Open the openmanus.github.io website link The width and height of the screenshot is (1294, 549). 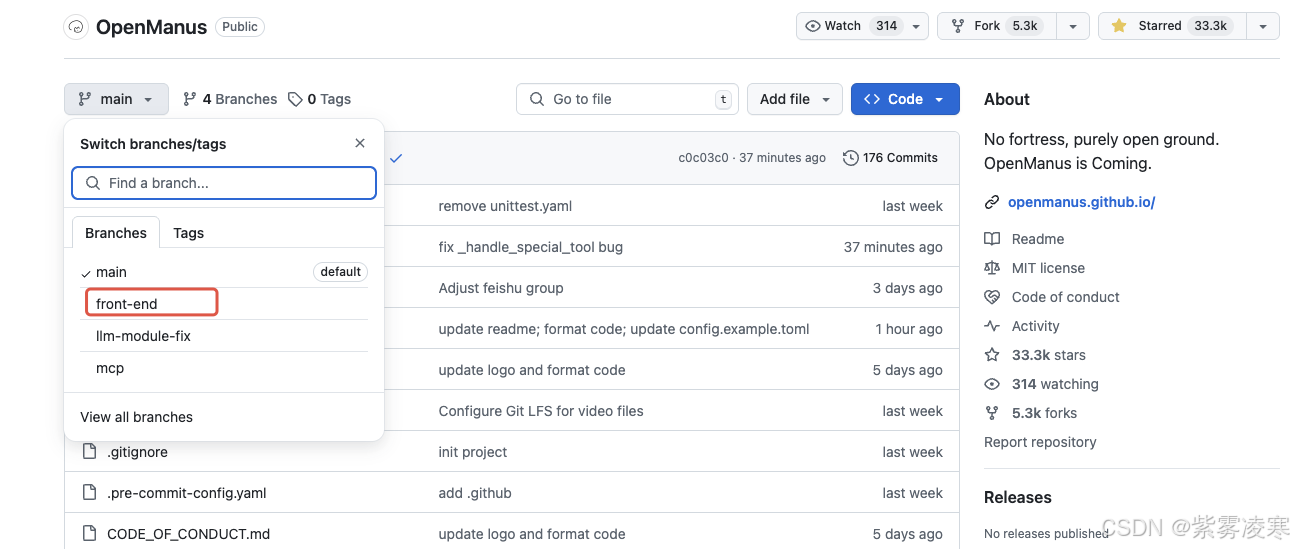point(1082,202)
